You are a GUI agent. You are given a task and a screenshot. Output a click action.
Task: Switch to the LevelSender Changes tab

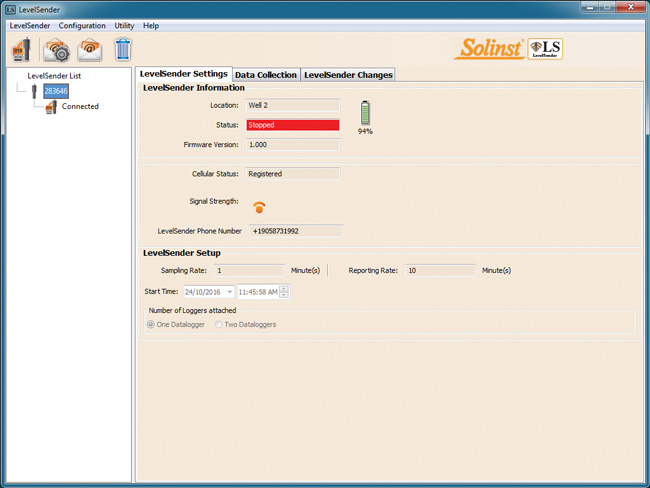point(347,75)
